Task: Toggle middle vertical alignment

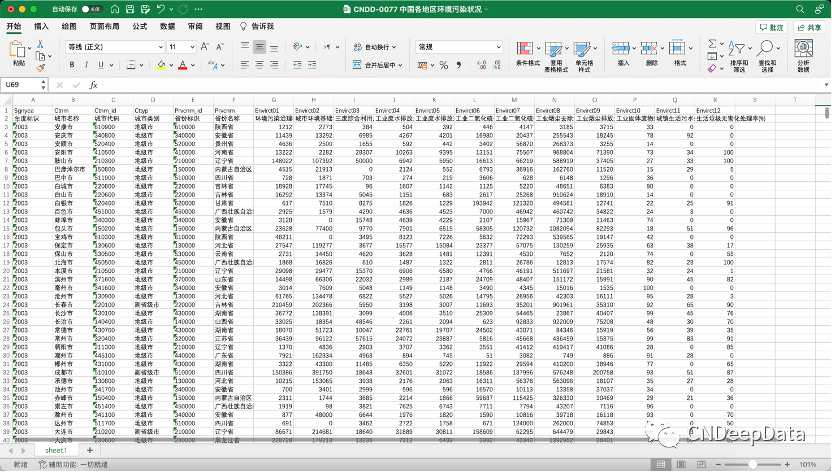Action: click(x=259, y=47)
